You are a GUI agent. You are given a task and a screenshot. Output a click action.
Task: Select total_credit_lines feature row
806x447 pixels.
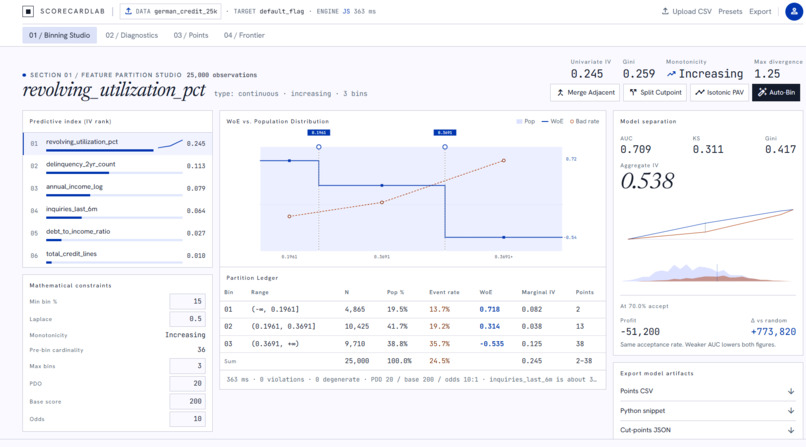[118, 255]
